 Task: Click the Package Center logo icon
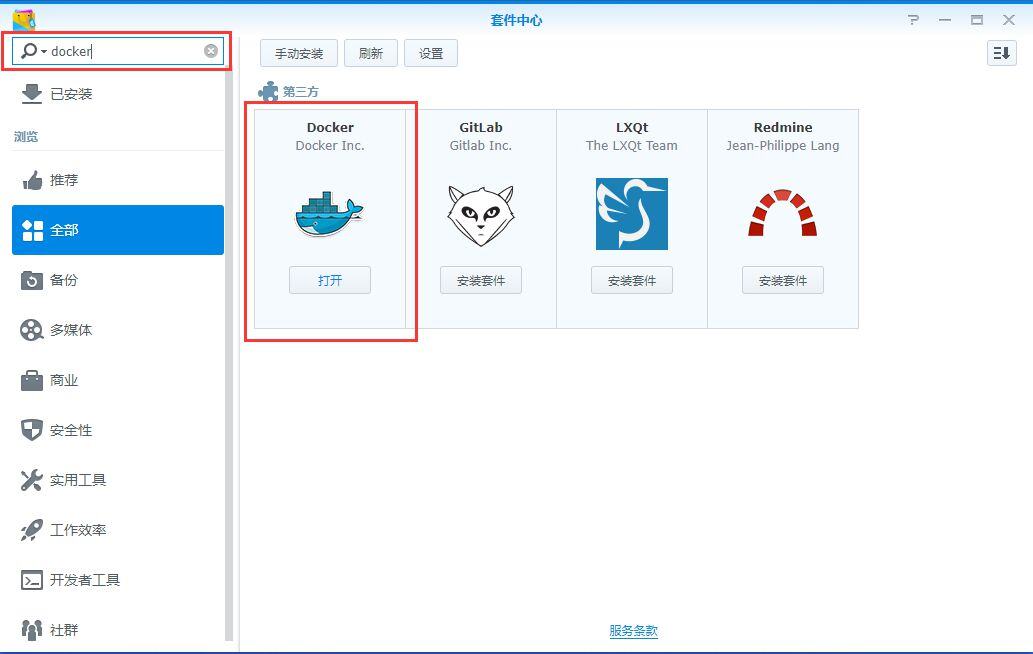(x=24, y=20)
